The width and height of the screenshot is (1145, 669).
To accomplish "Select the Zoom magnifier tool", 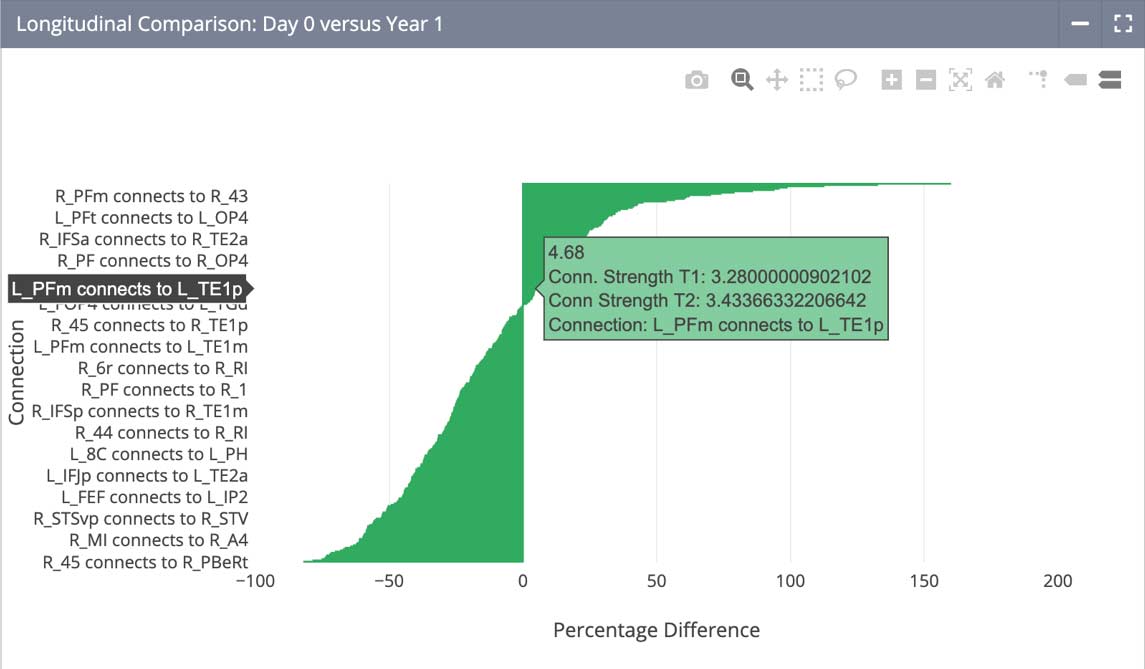I will click(741, 80).
